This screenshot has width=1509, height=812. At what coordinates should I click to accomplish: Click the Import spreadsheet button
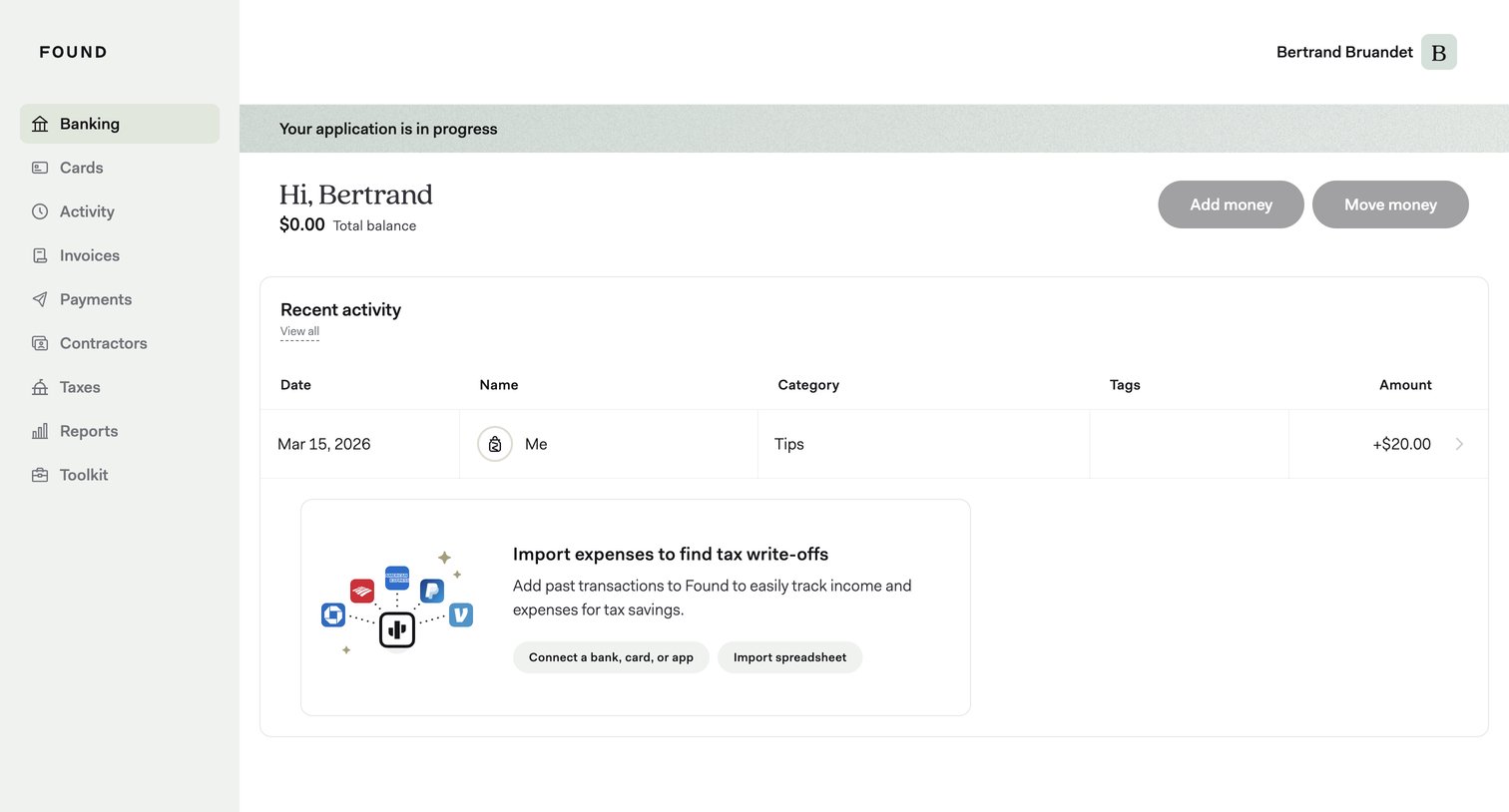(x=789, y=657)
